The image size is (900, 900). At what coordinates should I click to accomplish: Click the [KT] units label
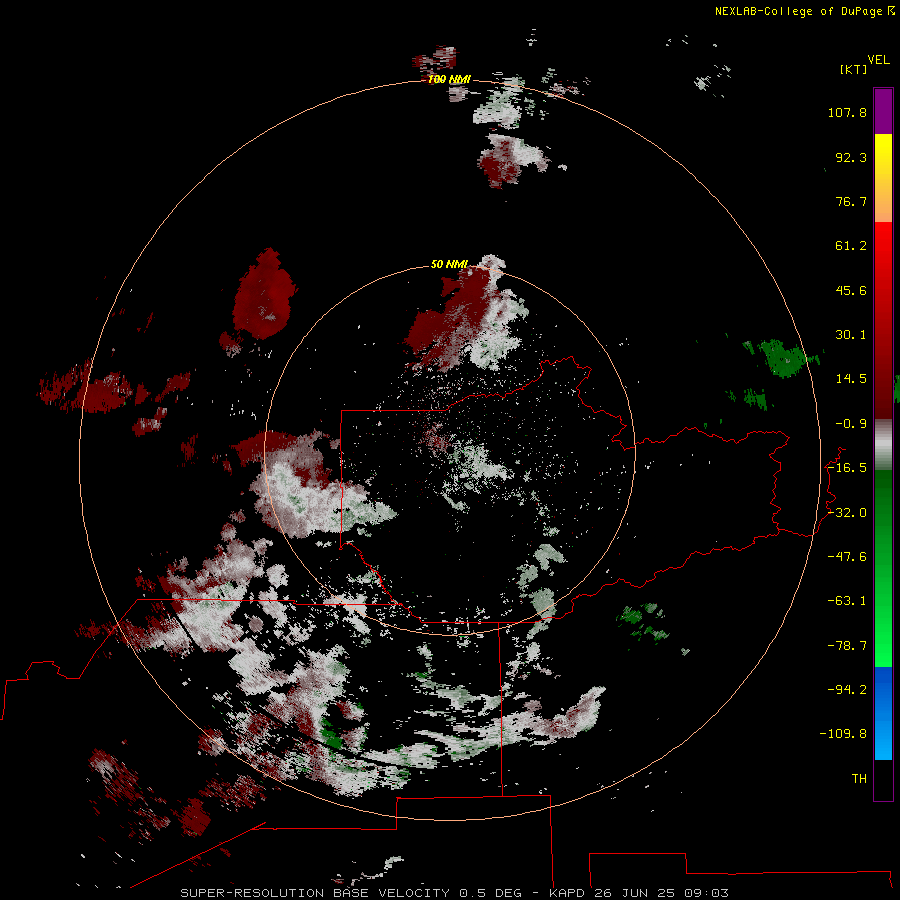pos(853,69)
